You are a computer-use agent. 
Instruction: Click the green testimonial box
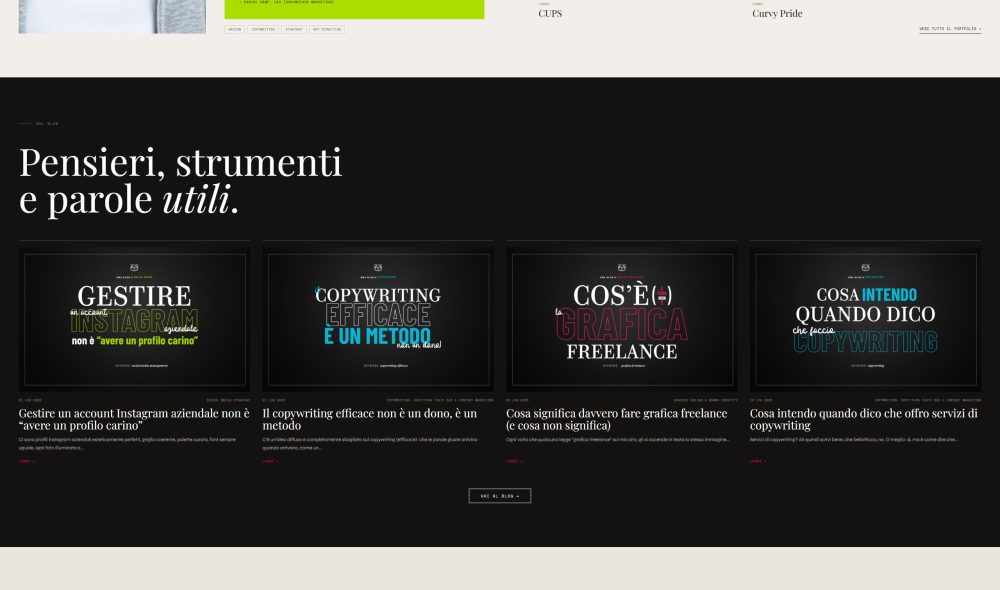point(354,9)
